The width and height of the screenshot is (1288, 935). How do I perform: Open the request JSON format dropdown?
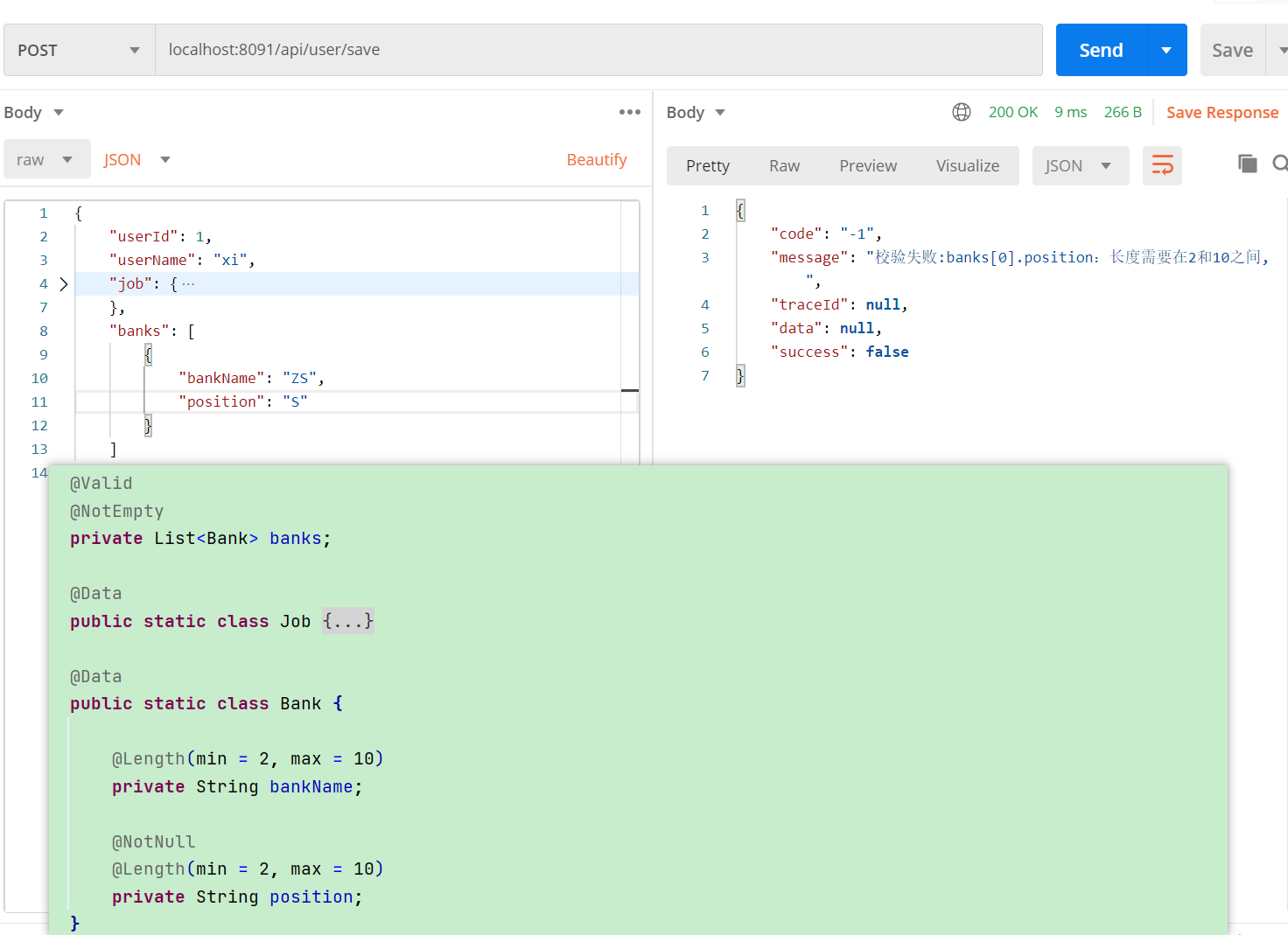tap(136, 159)
